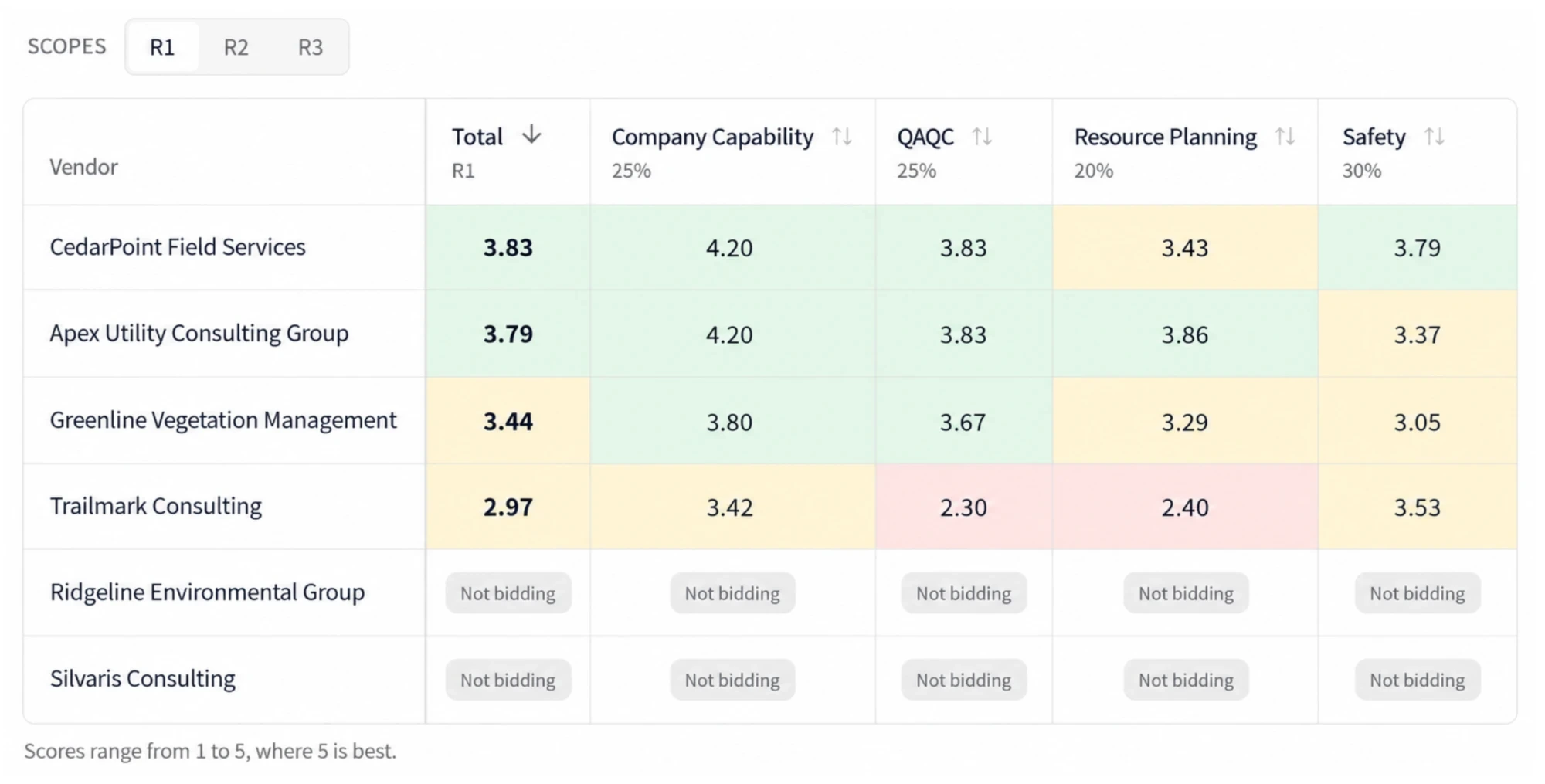This screenshot has width=1545, height=784.
Task: Click Silvaris QAQC Not bidding badge
Action: (964, 680)
